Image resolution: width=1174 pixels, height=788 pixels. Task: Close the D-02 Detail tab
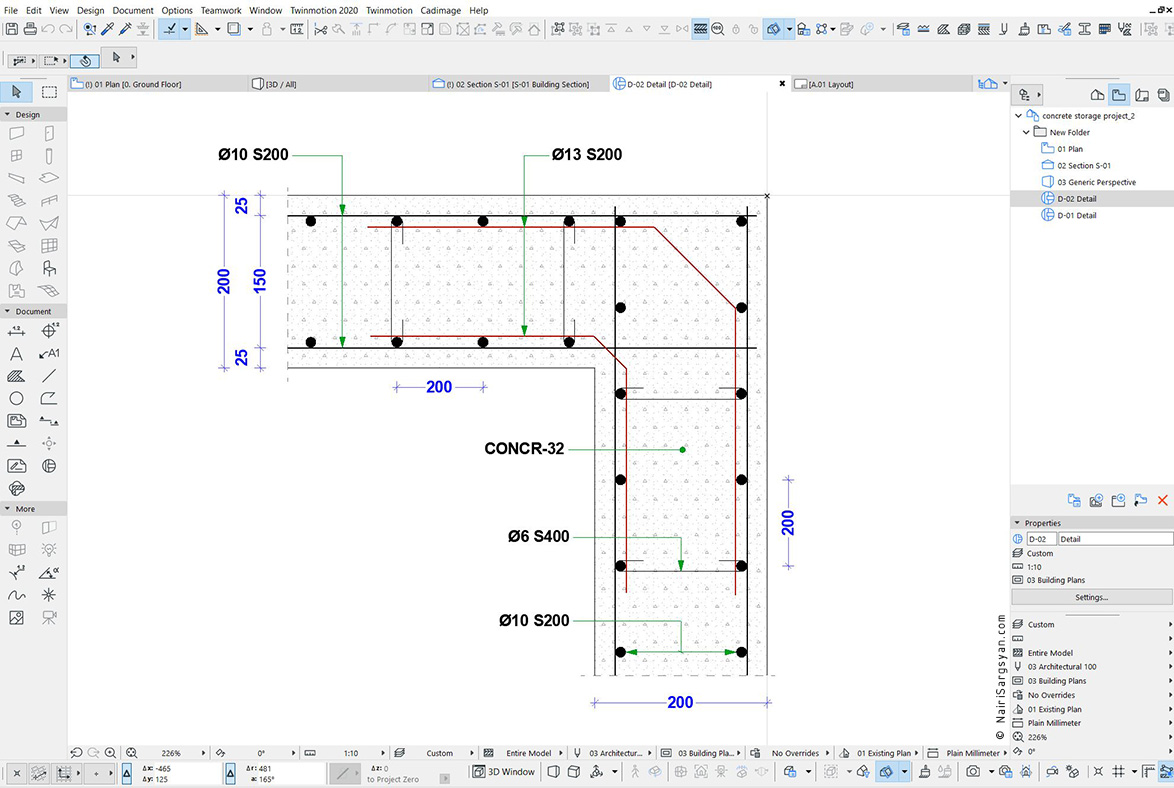[782, 84]
